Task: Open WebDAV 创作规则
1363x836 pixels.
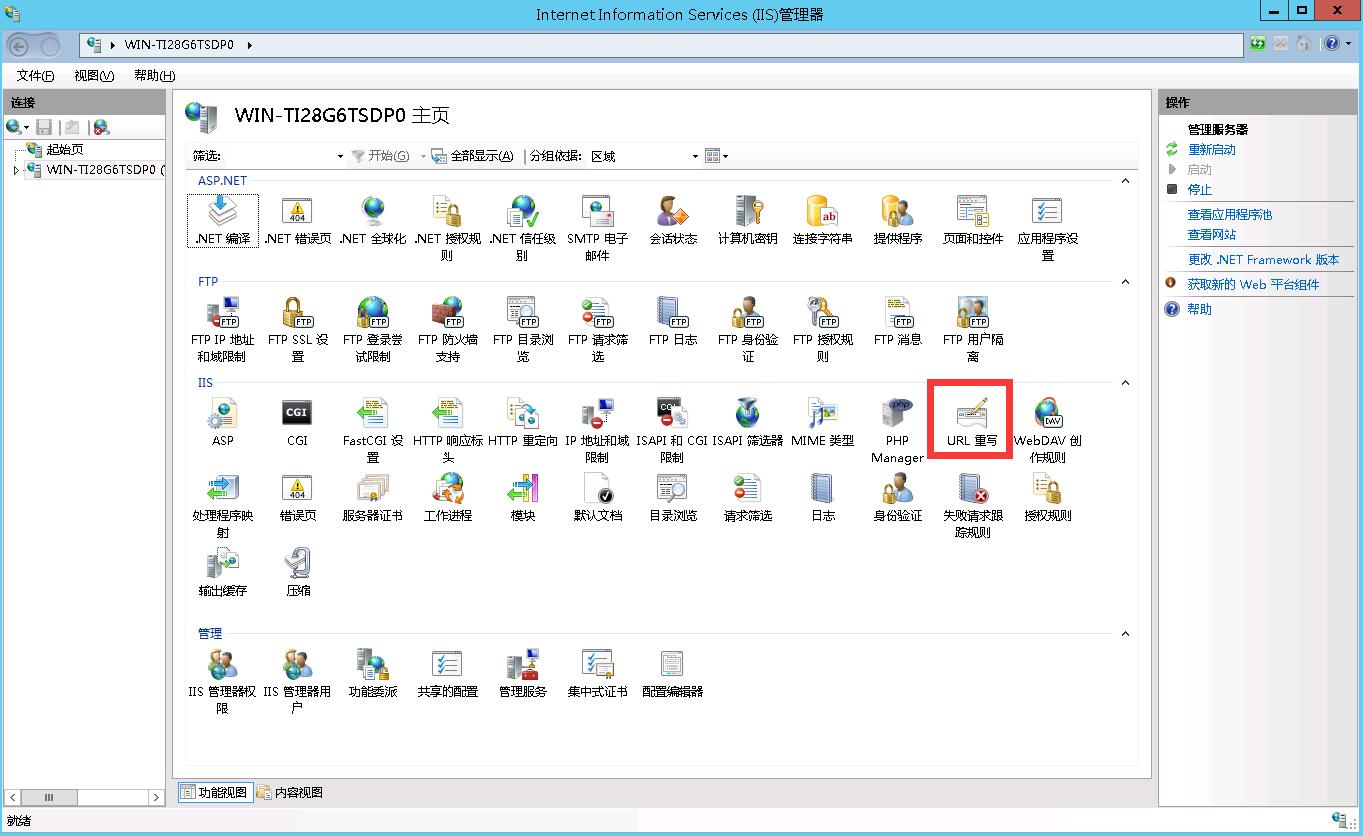Action: 1046,420
